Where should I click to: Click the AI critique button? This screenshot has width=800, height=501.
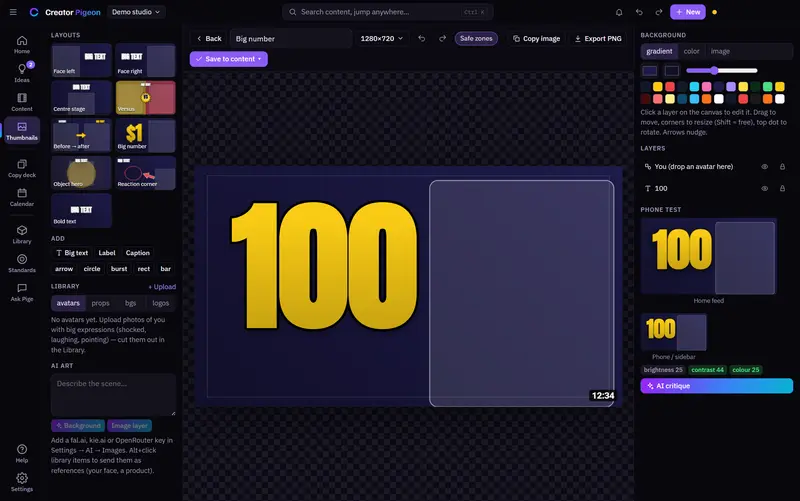(x=716, y=386)
